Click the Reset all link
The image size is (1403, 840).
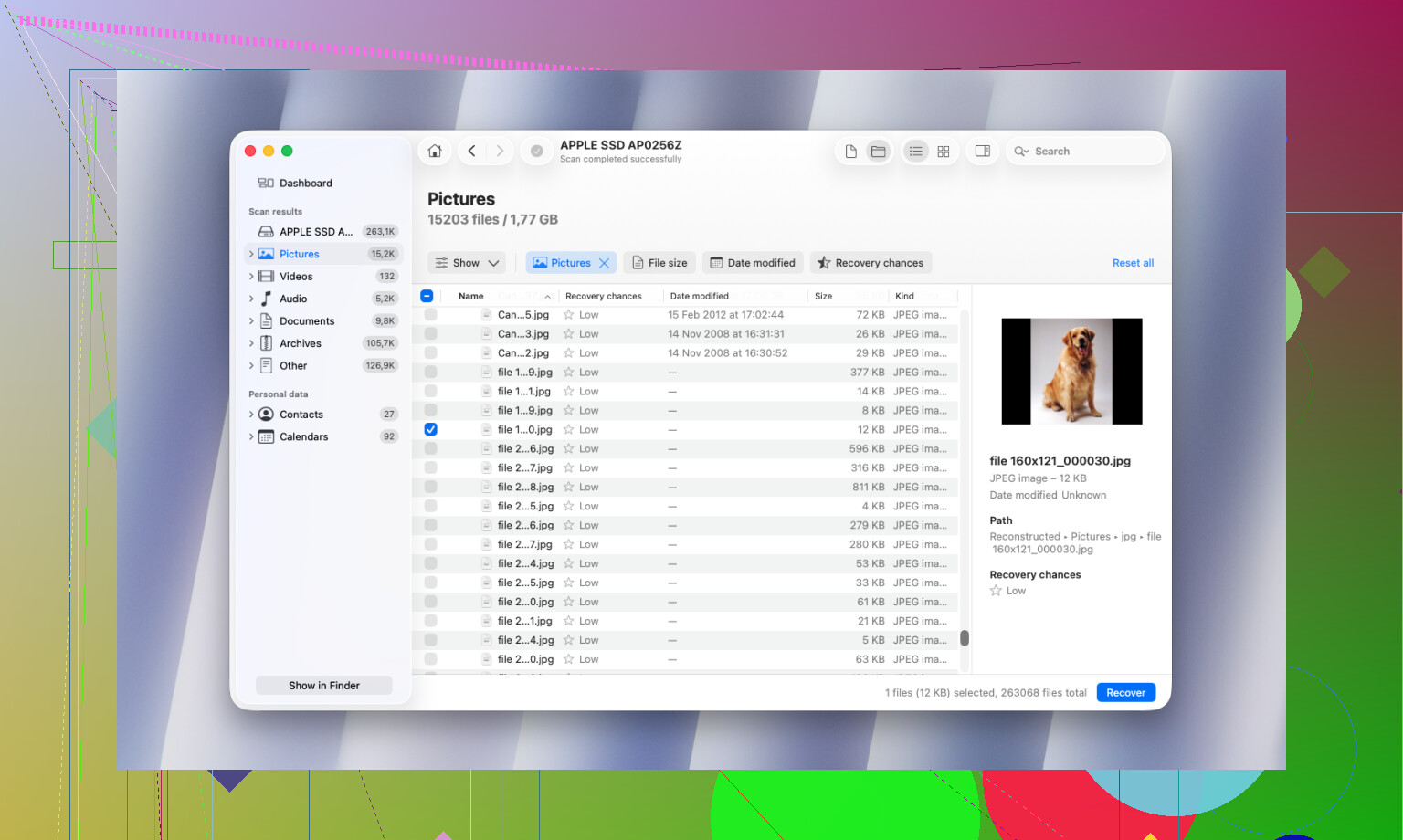coord(1133,263)
